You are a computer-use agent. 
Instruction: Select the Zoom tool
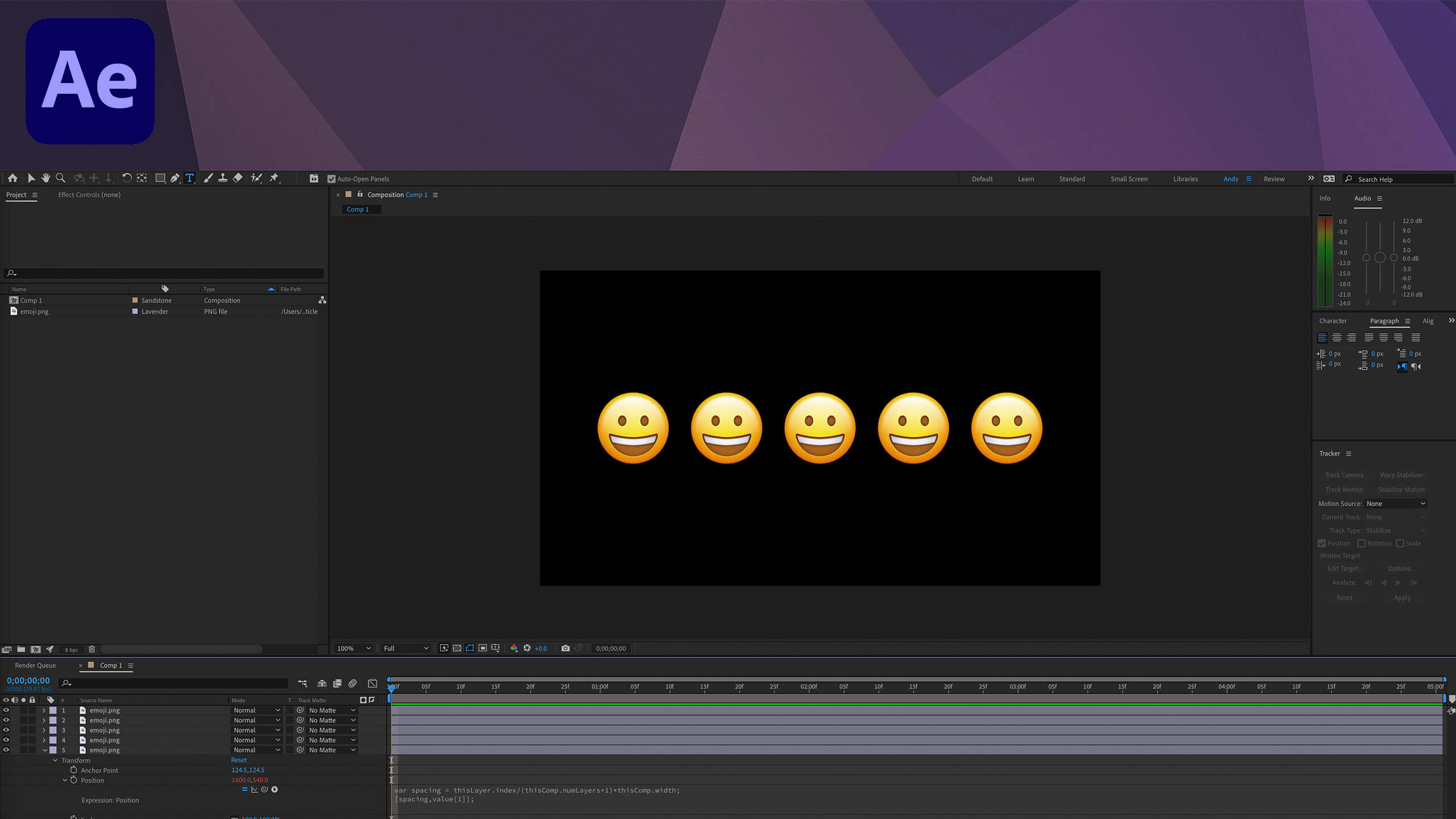point(60,178)
